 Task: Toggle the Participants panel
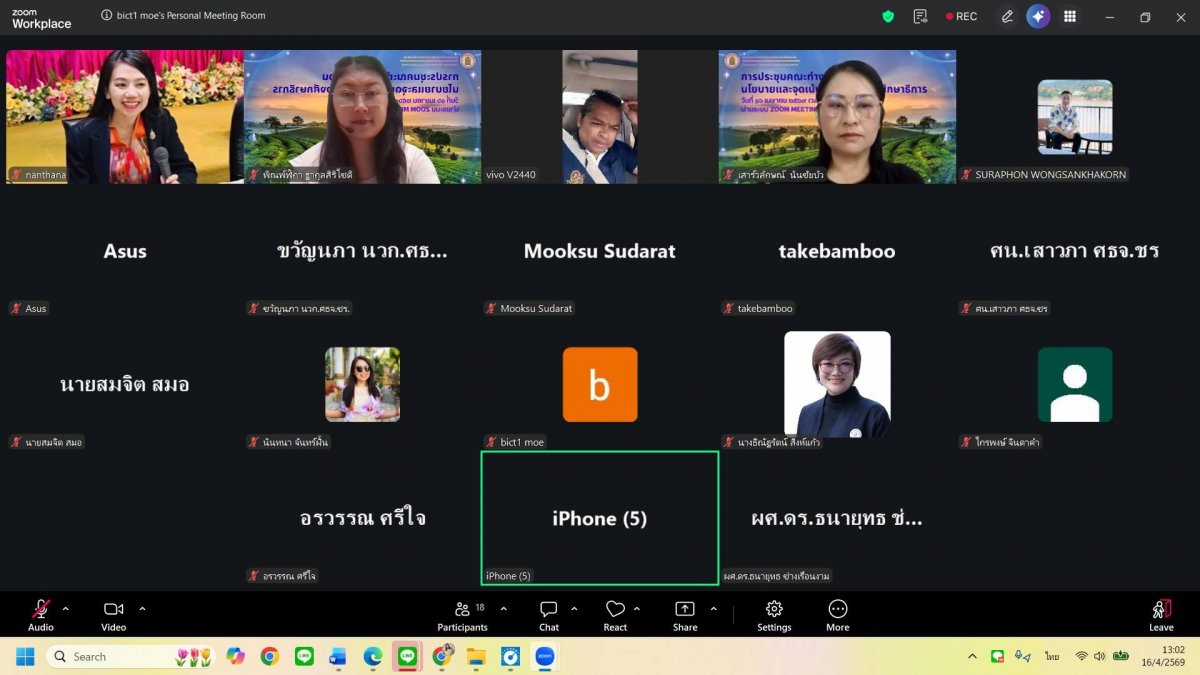[x=462, y=614]
